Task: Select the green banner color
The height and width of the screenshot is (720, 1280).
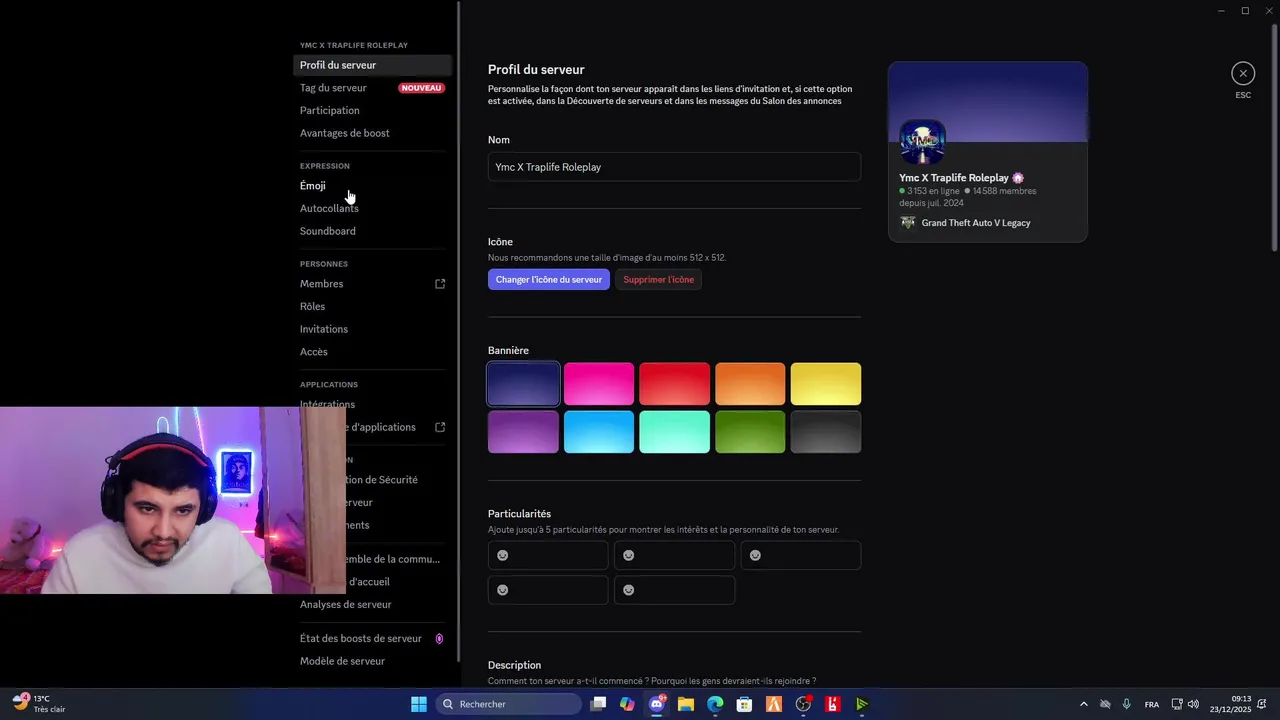Action: click(750, 432)
